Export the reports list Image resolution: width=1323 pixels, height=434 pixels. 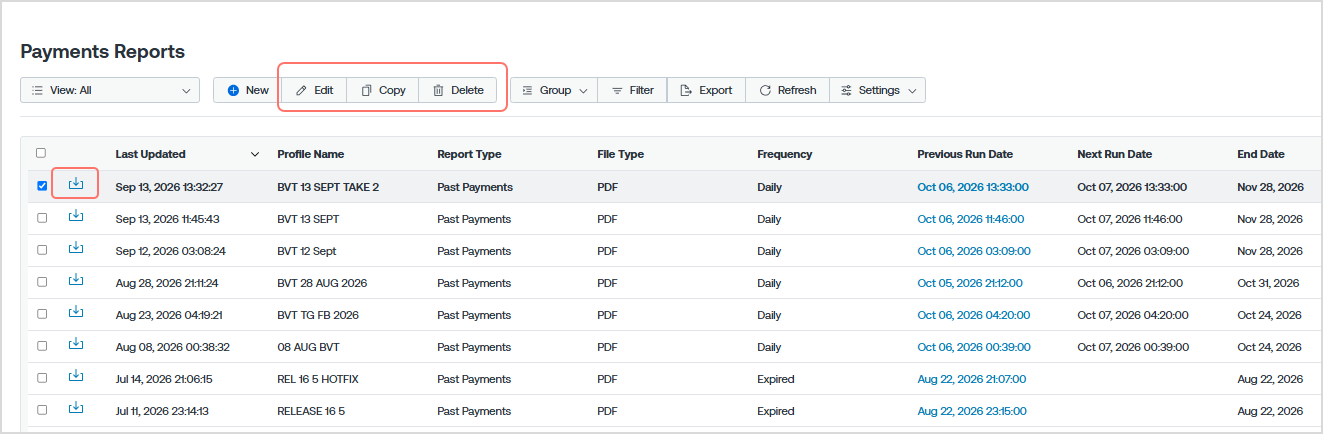(x=706, y=90)
